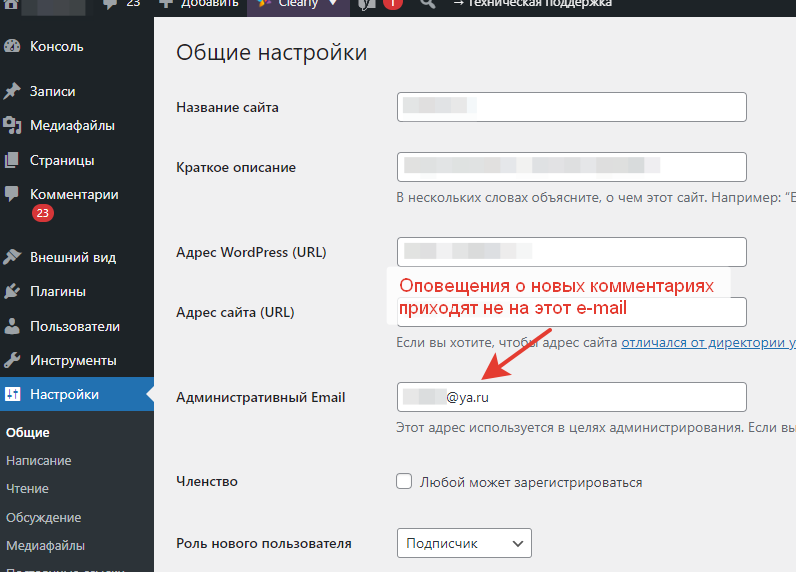
Task: Open the Написание settings submenu
Action: (x=39, y=460)
